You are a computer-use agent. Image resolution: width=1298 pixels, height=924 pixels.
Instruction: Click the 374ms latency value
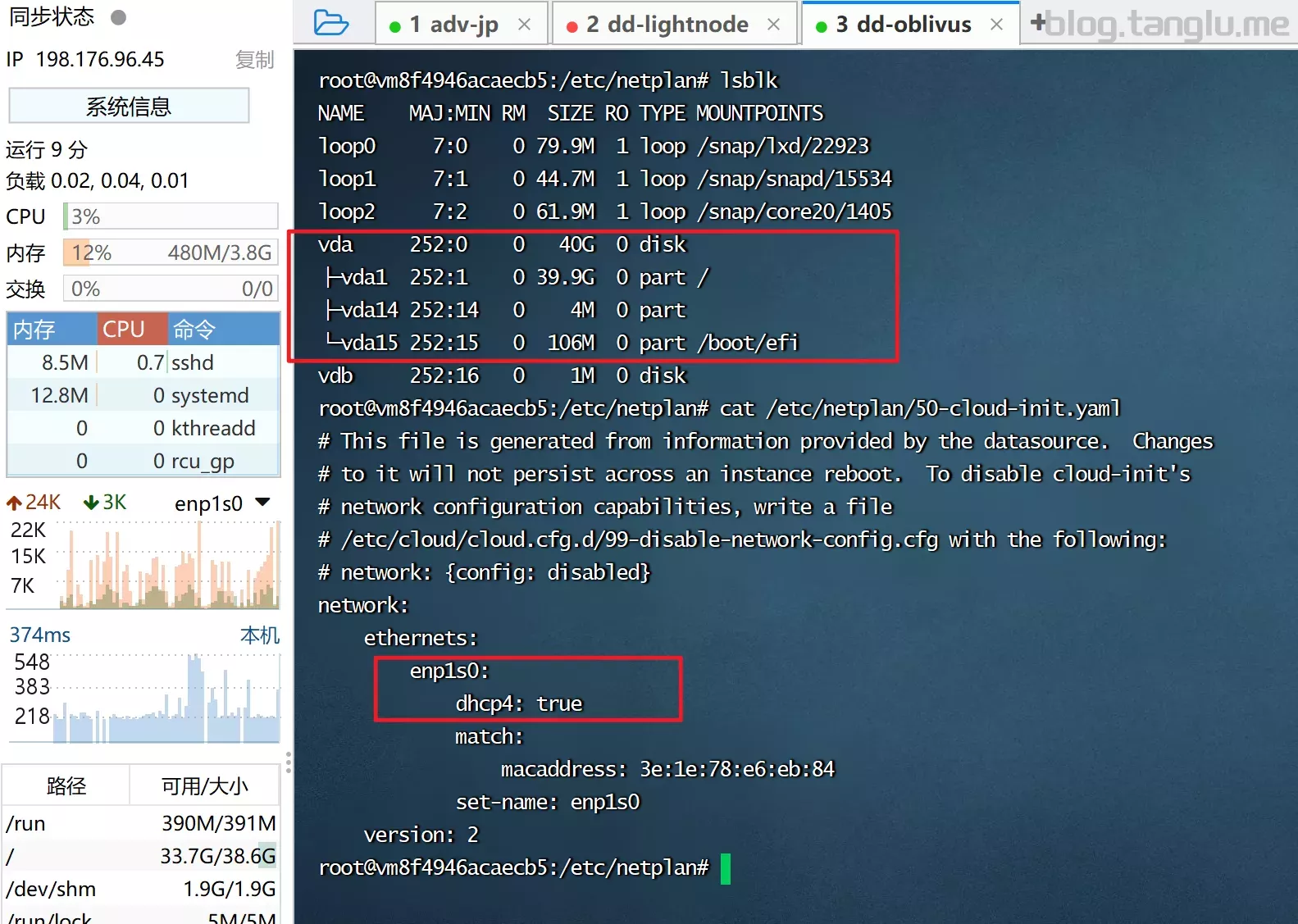click(x=39, y=635)
